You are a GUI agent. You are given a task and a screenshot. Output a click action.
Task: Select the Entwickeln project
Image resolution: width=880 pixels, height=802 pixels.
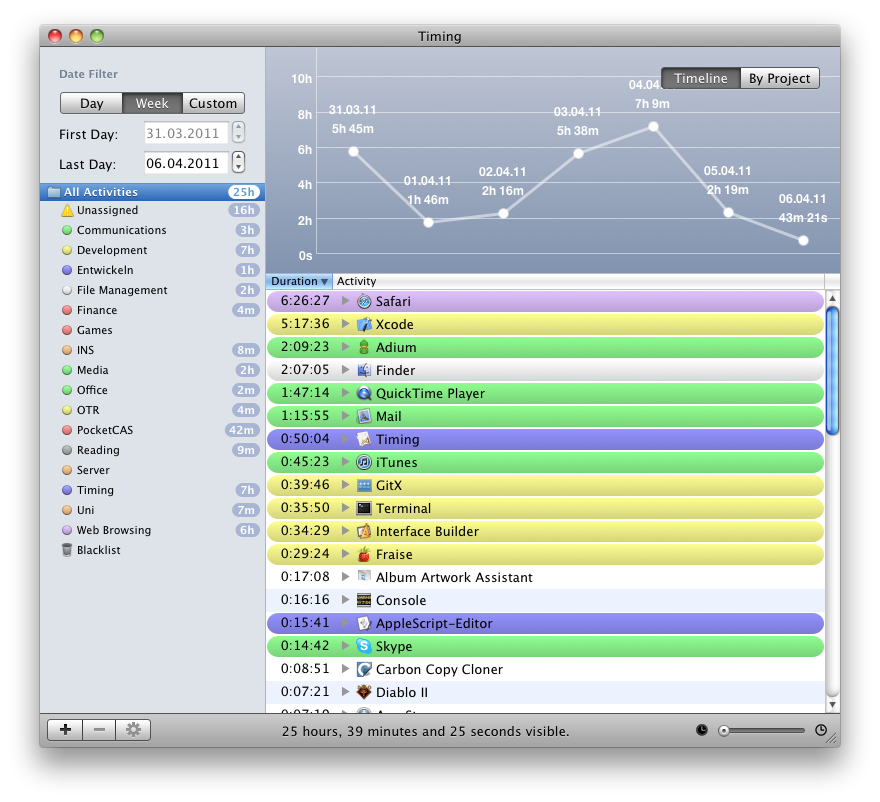pos(152,271)
